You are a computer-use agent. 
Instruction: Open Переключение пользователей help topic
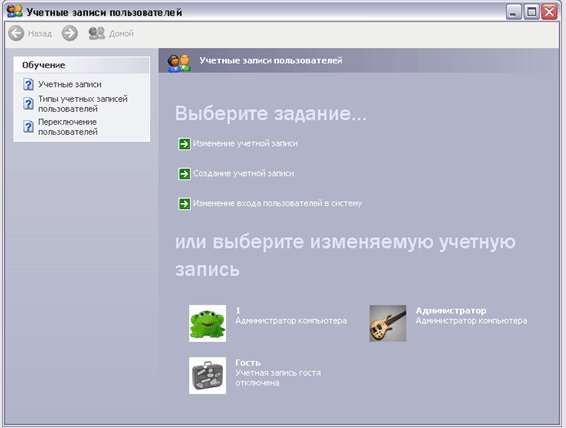68,127
